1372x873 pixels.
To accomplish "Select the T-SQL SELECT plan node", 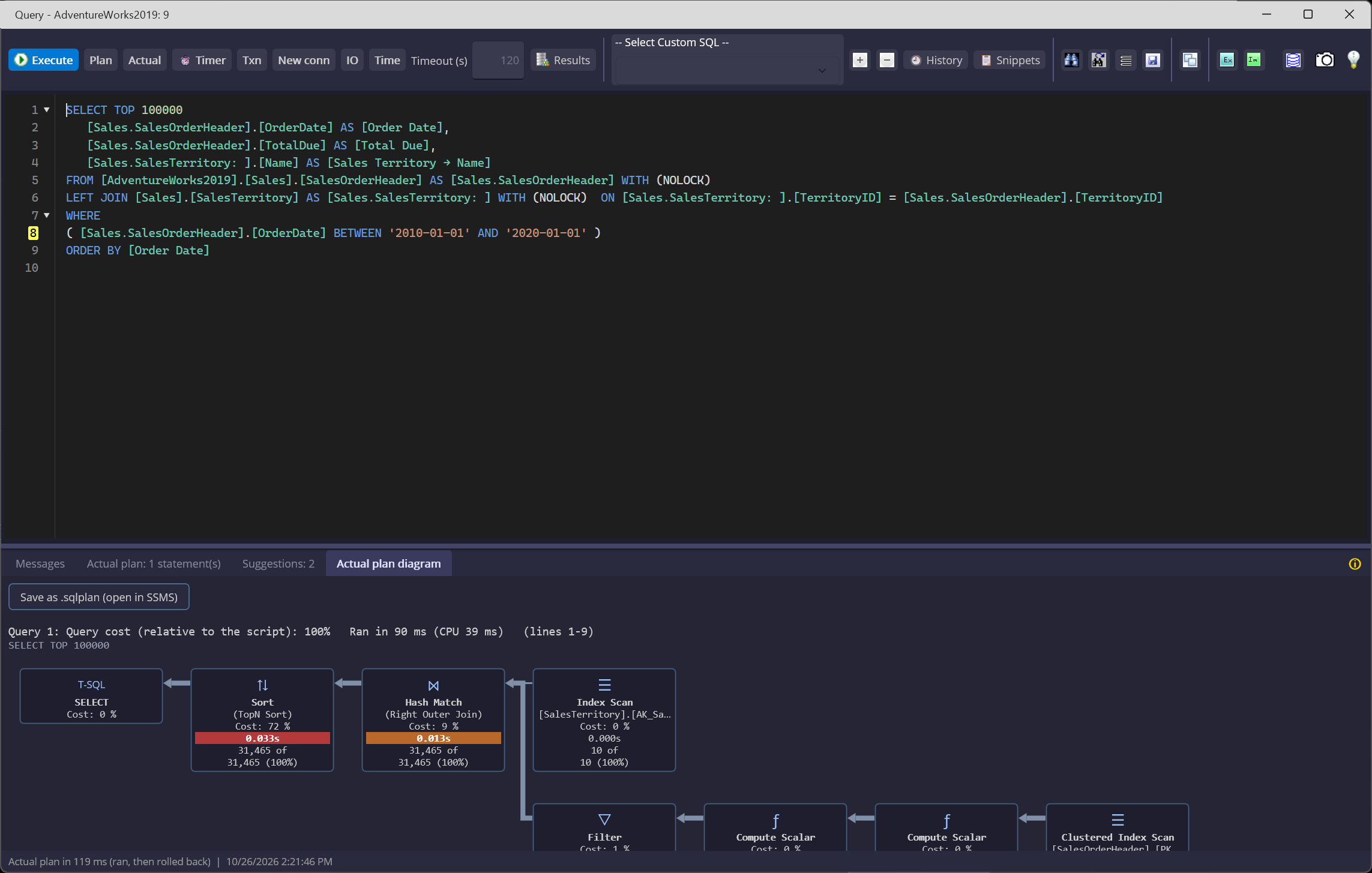I will pyautogui.click(x=91, y=696).
